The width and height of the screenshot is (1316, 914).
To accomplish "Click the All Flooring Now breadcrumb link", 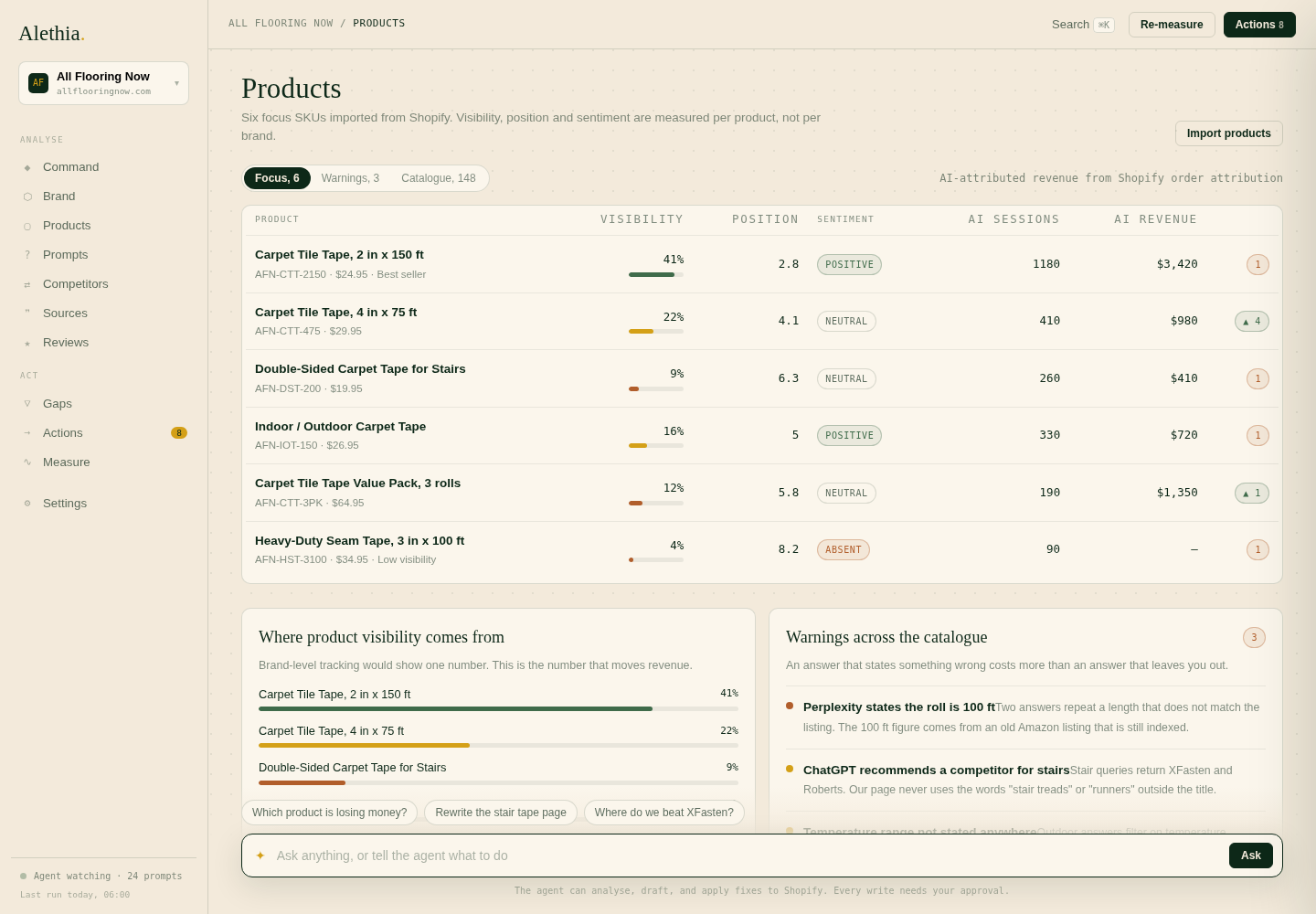I will pyautogui.click(x=281, y=24).
